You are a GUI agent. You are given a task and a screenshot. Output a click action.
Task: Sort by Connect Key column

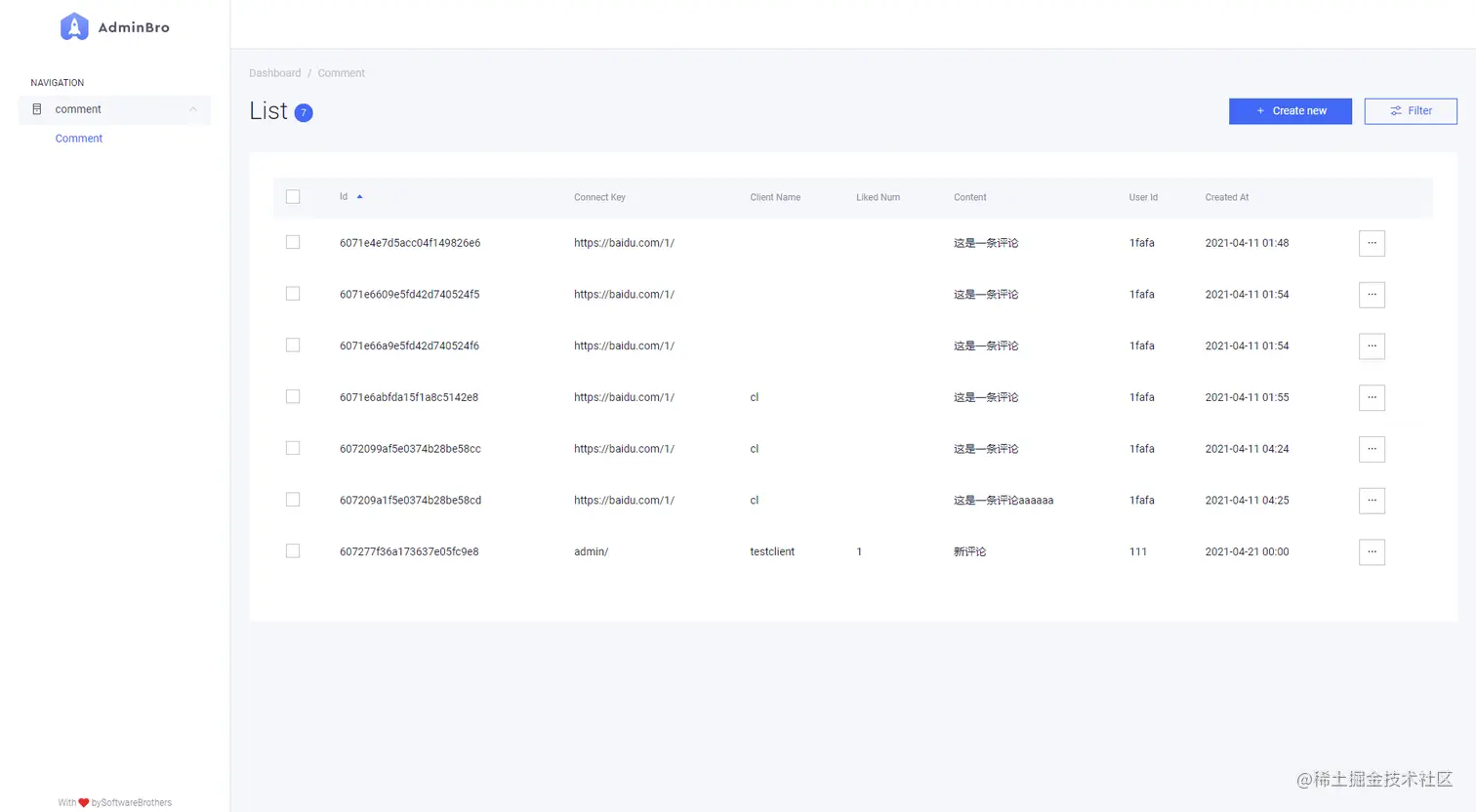coord(599,197)
